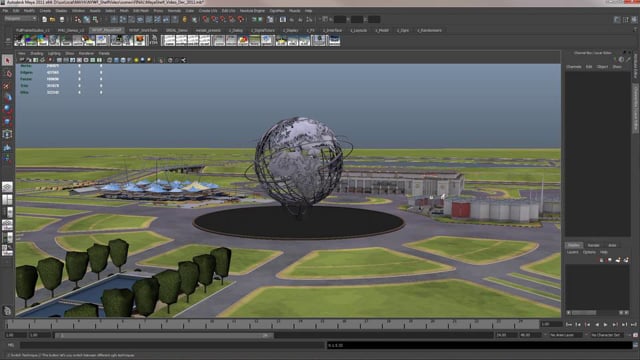Click the current frame number field
The width and height of the screenshot is (640, 360).
(551, 324)
